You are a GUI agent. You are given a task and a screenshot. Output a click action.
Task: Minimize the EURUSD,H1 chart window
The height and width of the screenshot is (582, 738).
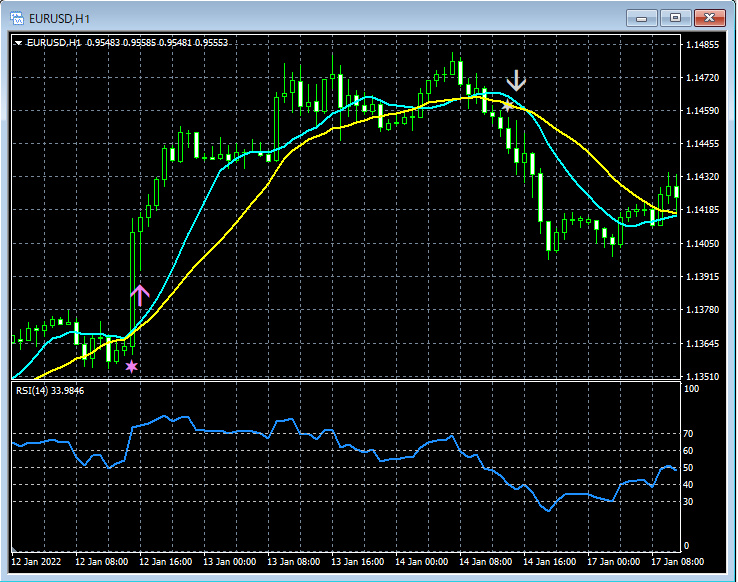(x=642, y=18)
